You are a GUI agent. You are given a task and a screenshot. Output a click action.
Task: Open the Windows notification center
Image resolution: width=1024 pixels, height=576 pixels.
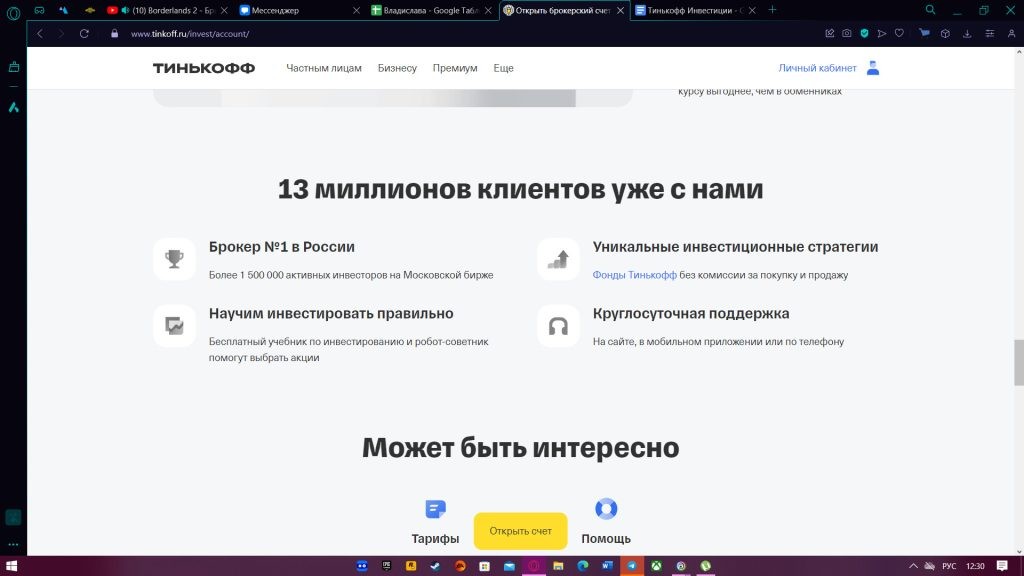(x=1002, y=566)
